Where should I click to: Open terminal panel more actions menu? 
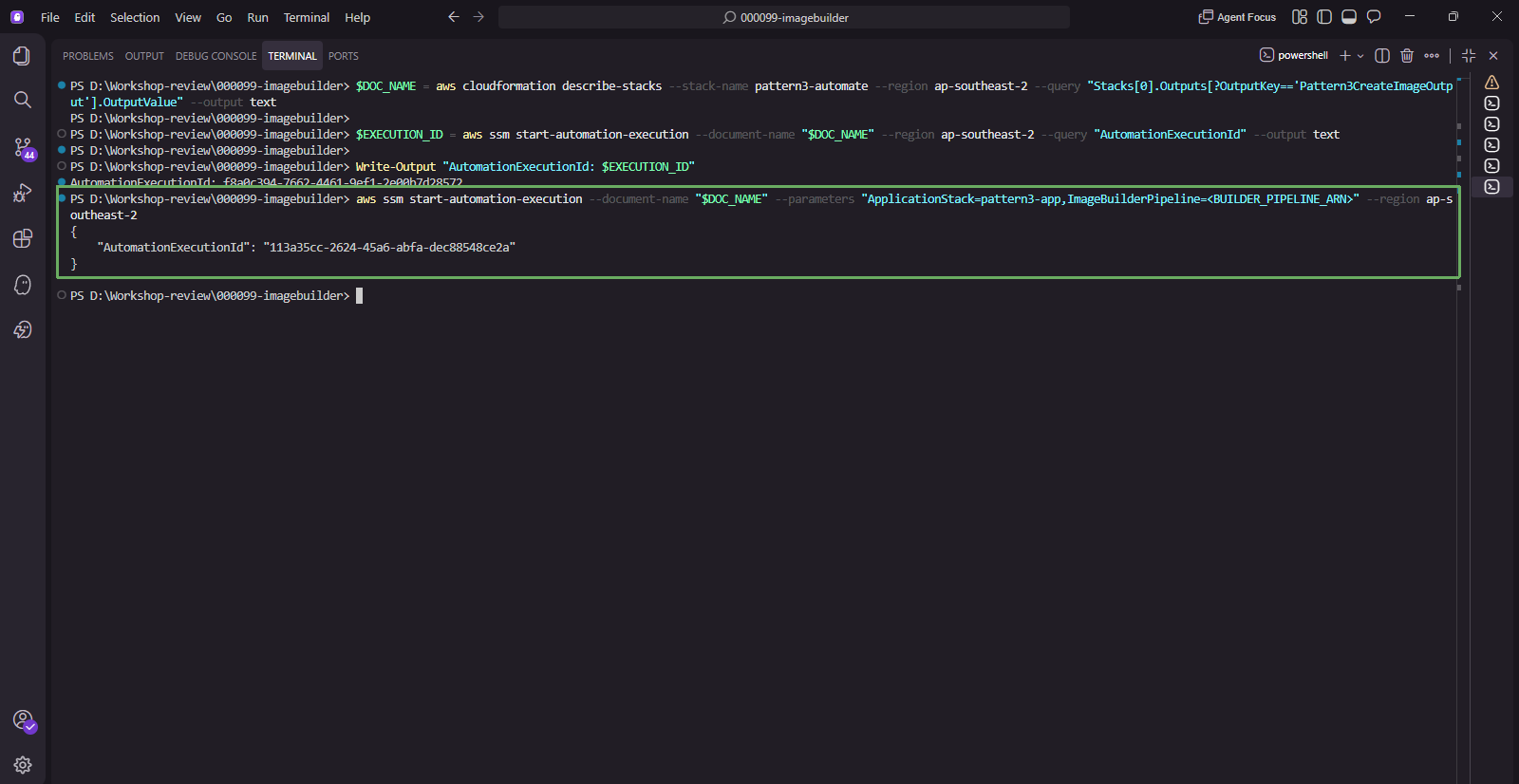click(x=1432, y=56)
